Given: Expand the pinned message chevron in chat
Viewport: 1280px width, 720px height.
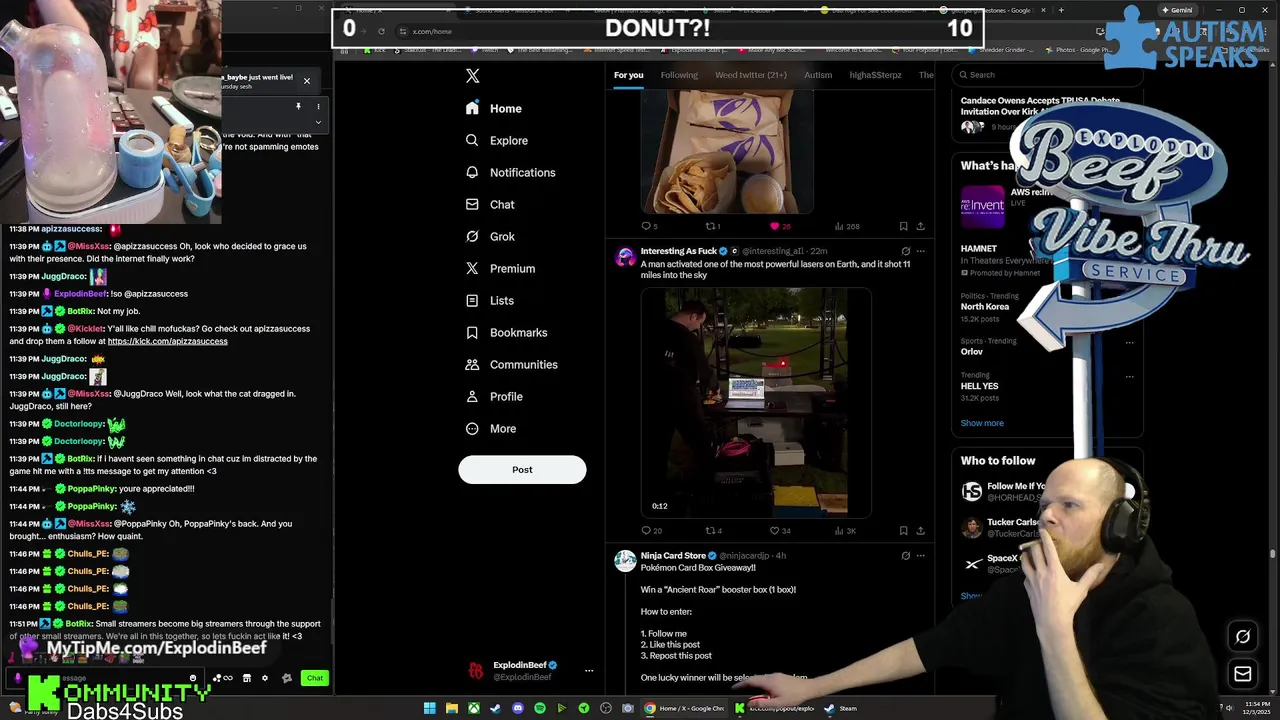Looking at the screenshot, I should (x=318, y=123).
